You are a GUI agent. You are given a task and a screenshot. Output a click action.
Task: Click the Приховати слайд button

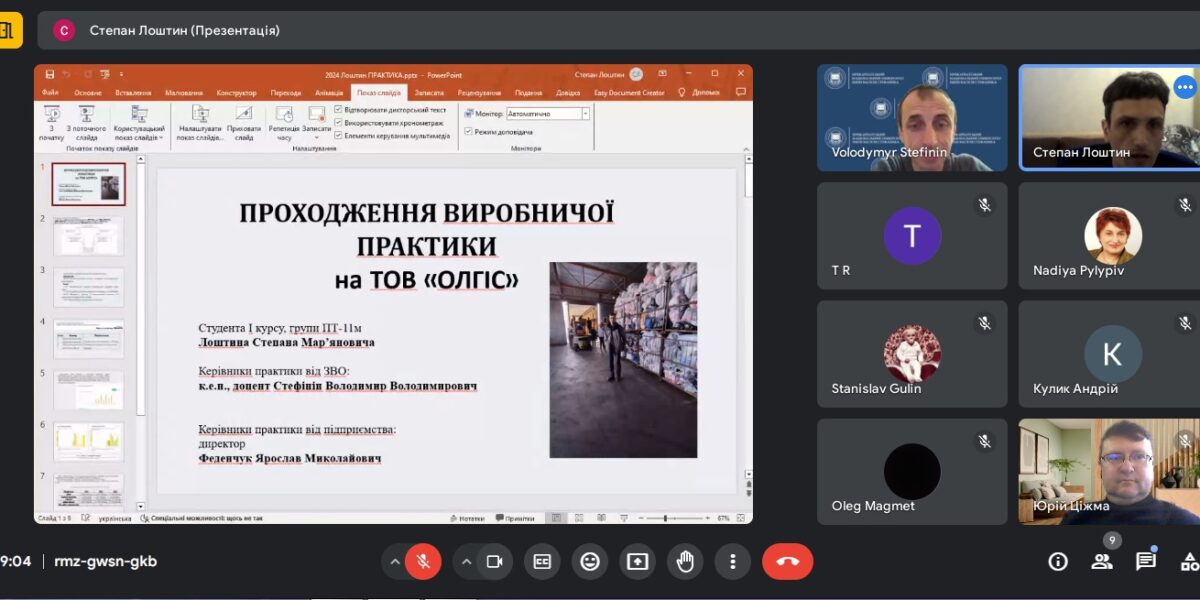coord(244,122)
